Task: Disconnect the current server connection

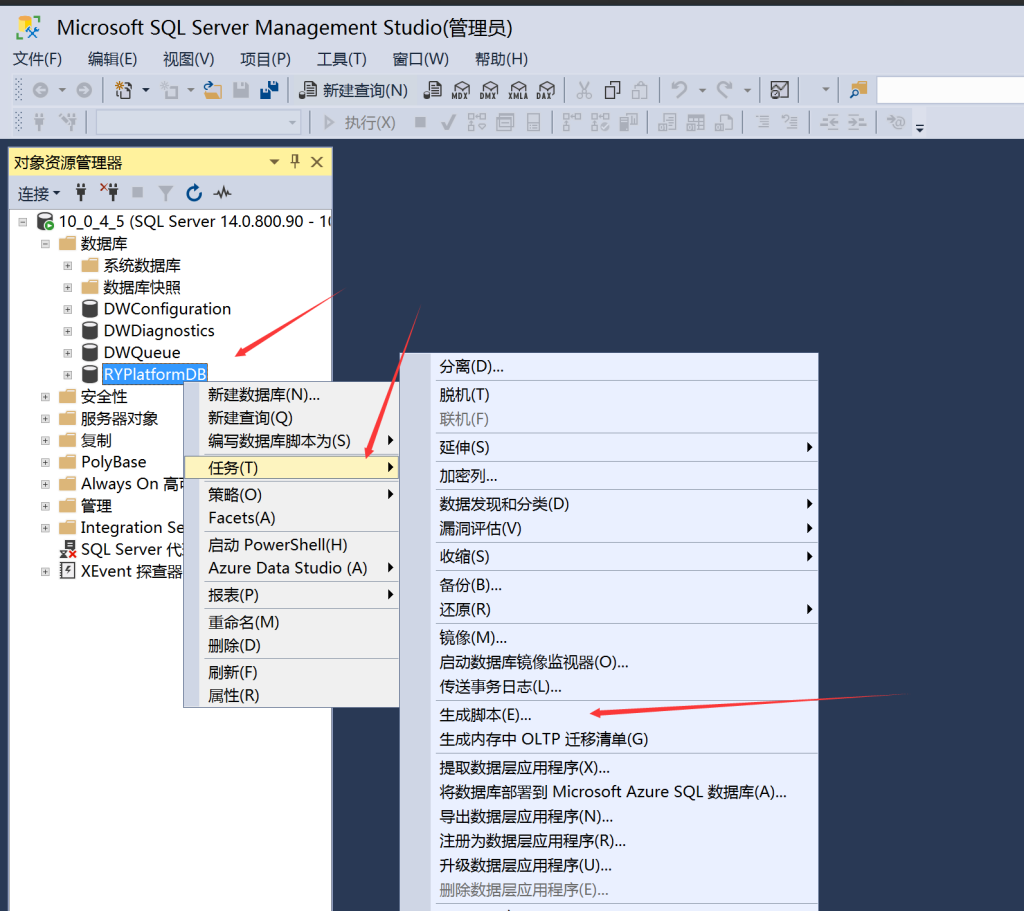Action: point(112,192)
